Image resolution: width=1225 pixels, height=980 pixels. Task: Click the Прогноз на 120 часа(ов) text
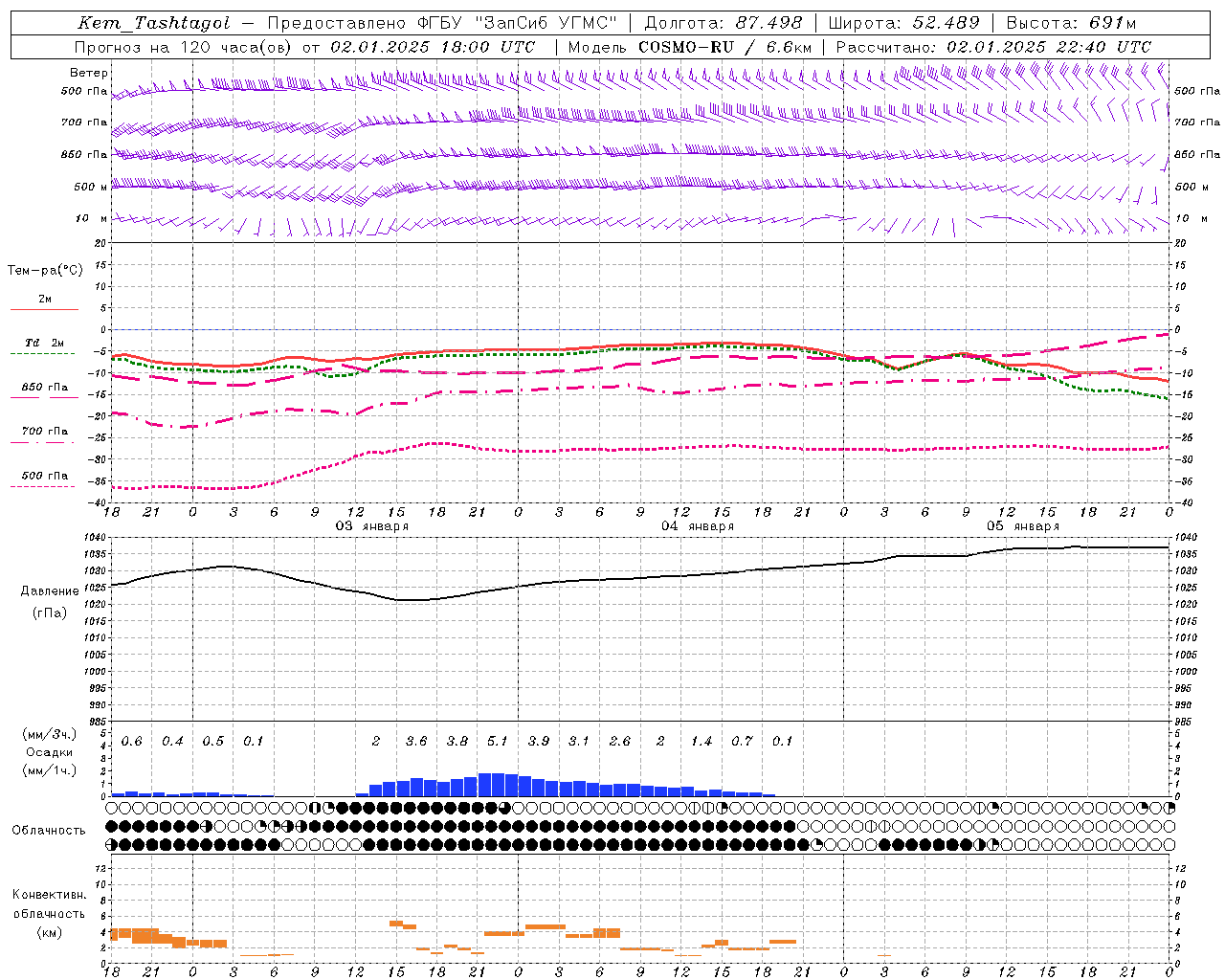click(182, 47)
